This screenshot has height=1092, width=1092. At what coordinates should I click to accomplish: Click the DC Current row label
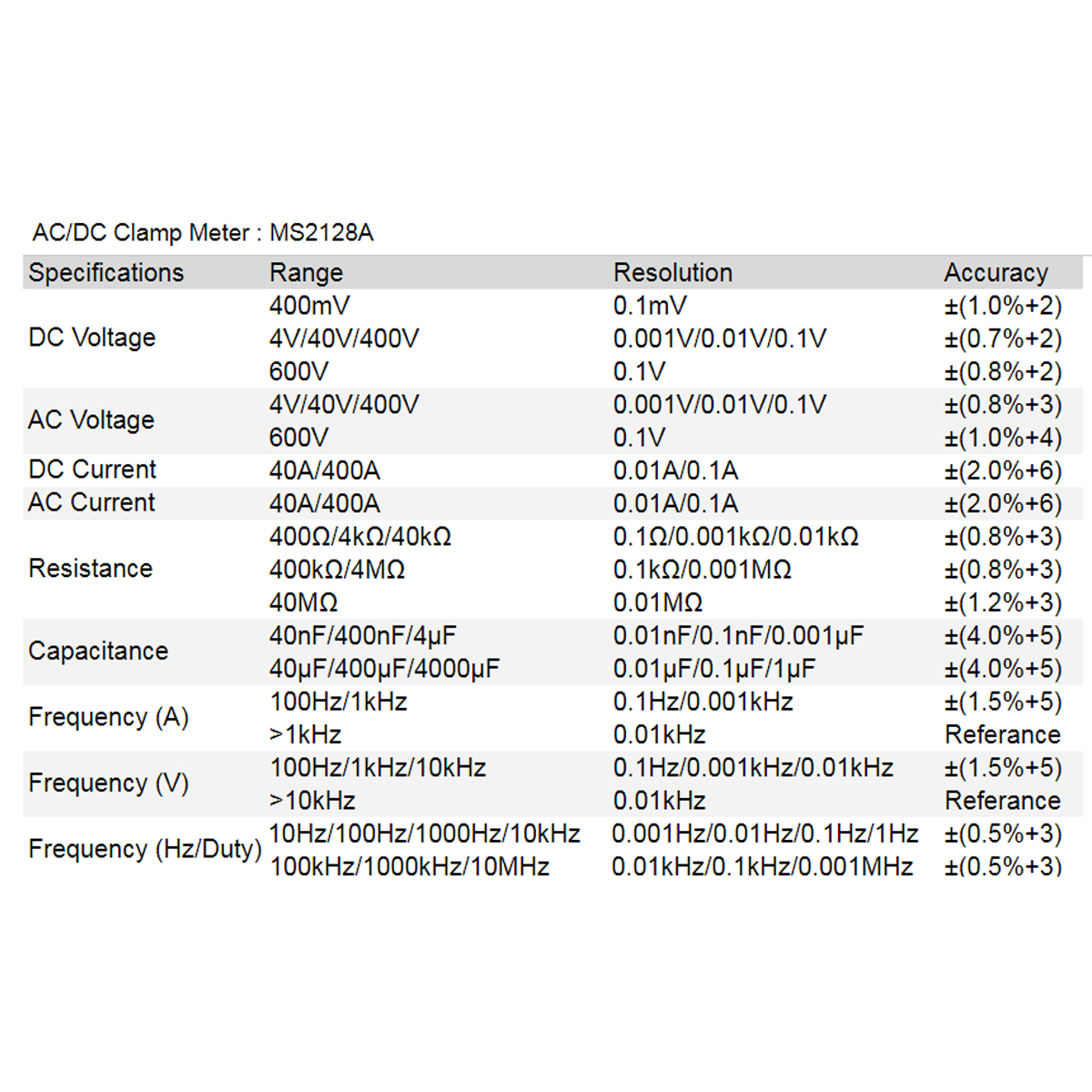tap(92, 470)
